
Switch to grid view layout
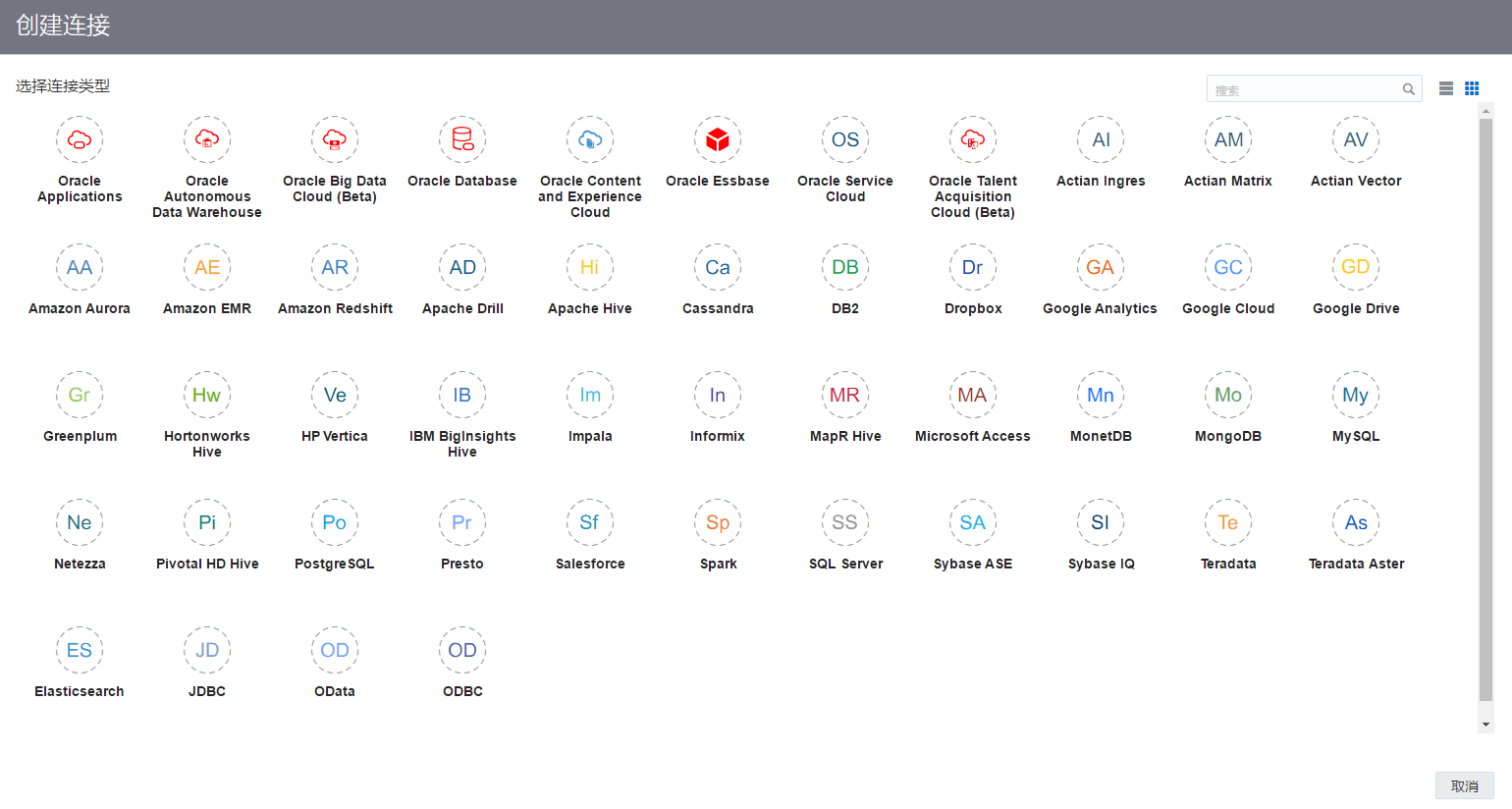1472,88
